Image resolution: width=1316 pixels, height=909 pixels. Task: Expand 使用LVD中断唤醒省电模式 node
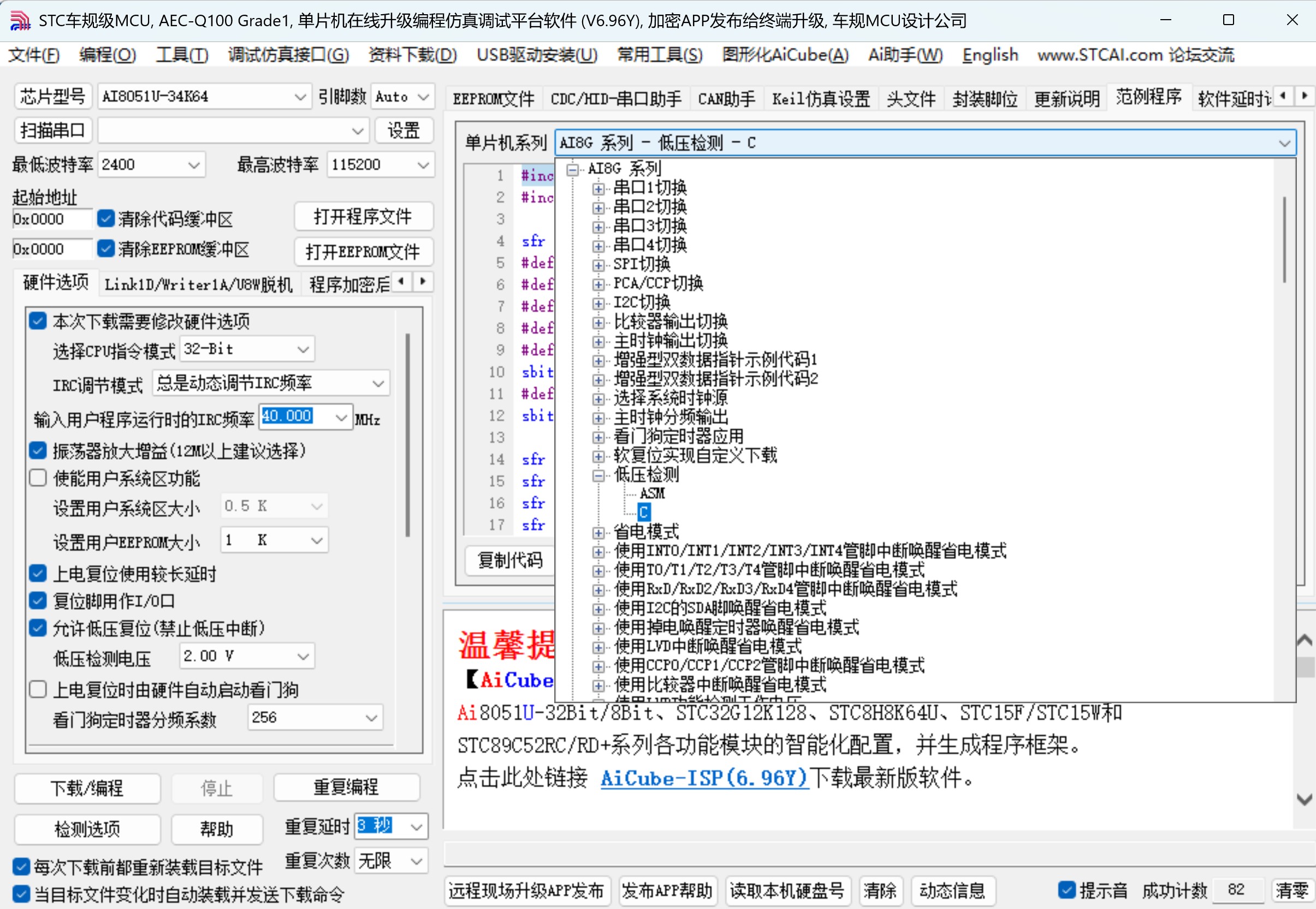pos(597,647)
